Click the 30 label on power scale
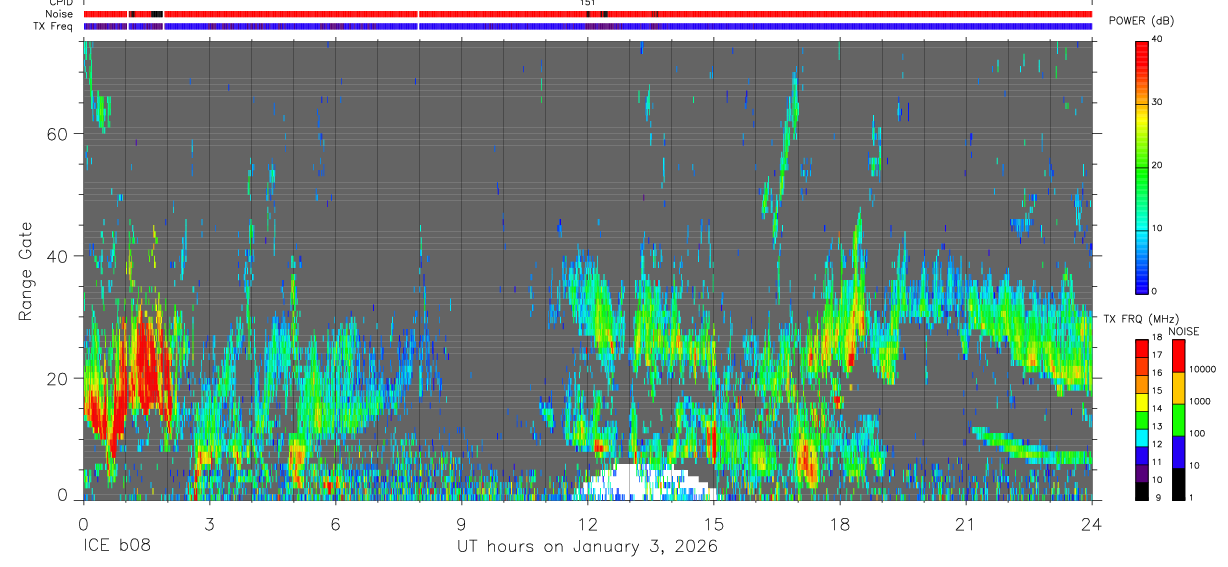Image resolution: width=1228 pixels, height=567 pixels. (1157, 102)
